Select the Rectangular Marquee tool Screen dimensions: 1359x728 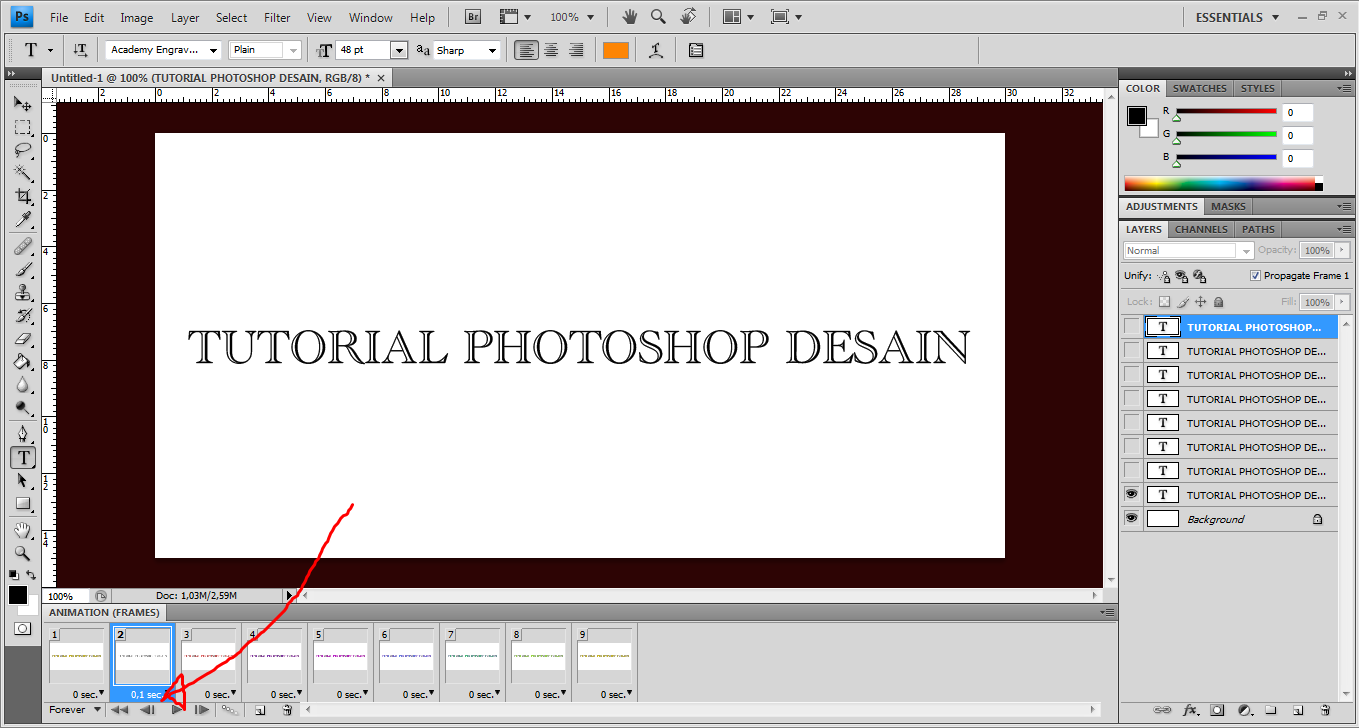click(x=22, y=127)
